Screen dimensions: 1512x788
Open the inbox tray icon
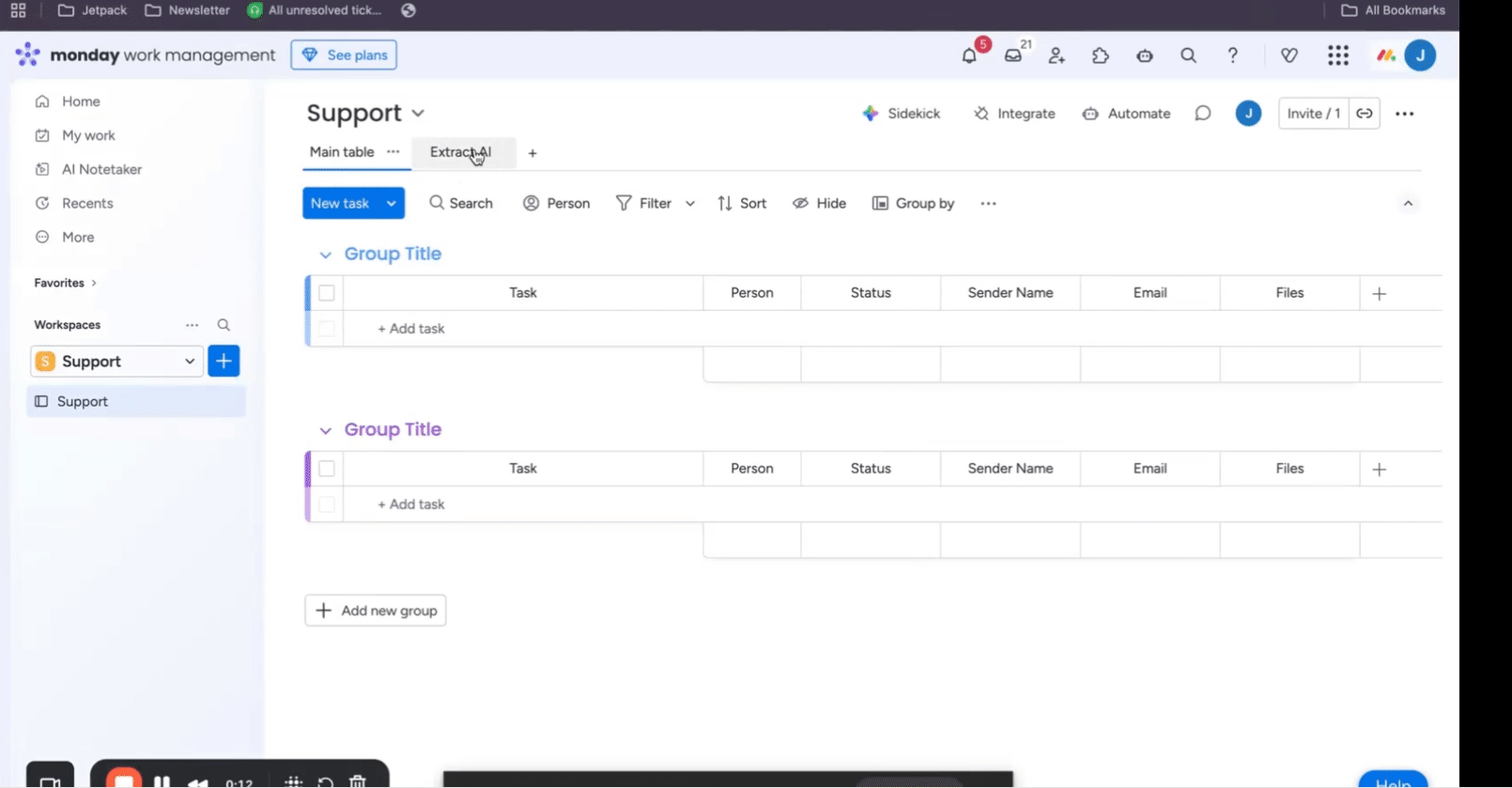pyautogui.click(x=1012, y=56)
